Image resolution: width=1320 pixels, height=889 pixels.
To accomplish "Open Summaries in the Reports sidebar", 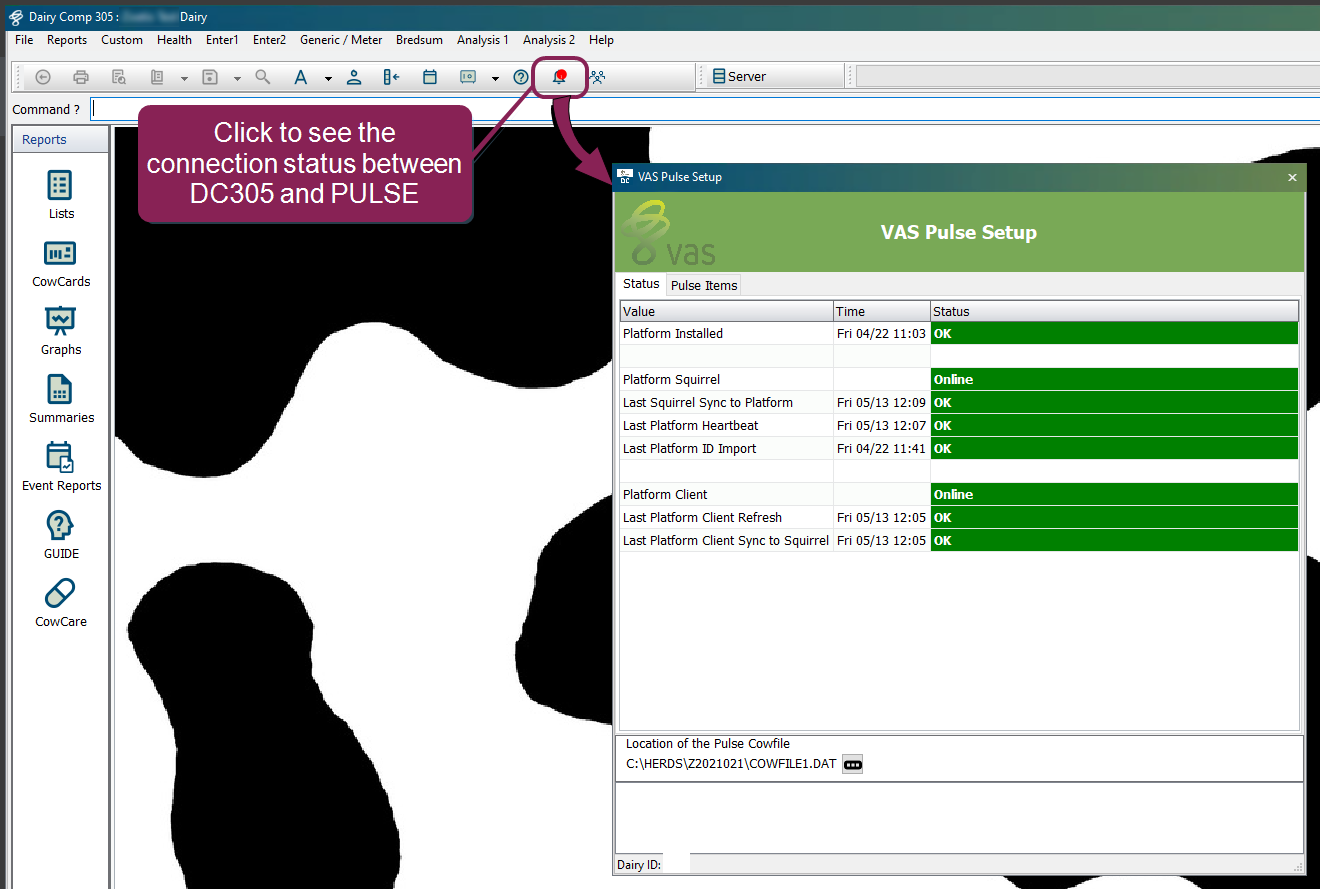I will [x=61, y=399].
